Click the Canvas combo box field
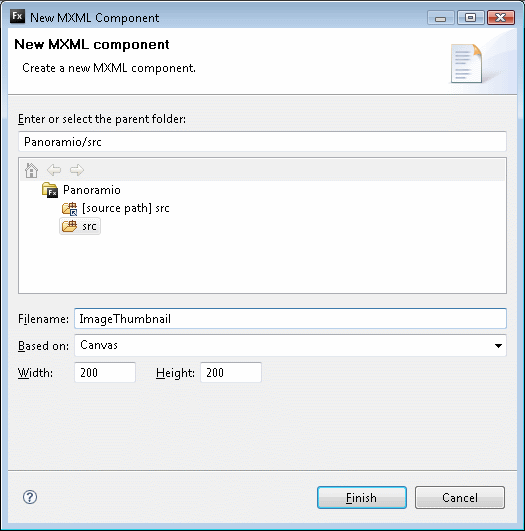Viewport: 525px width, 531px height. 290,345
